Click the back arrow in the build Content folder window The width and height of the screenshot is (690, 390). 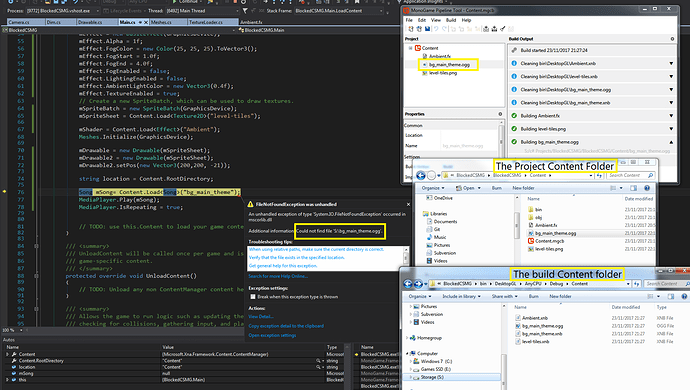(x=407, y=284)
